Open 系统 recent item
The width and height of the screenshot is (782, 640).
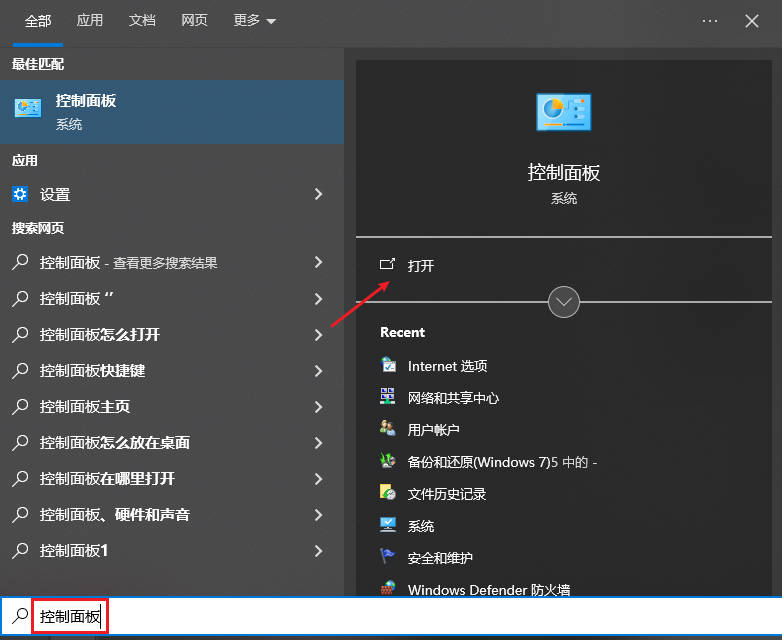click(420, 526)
